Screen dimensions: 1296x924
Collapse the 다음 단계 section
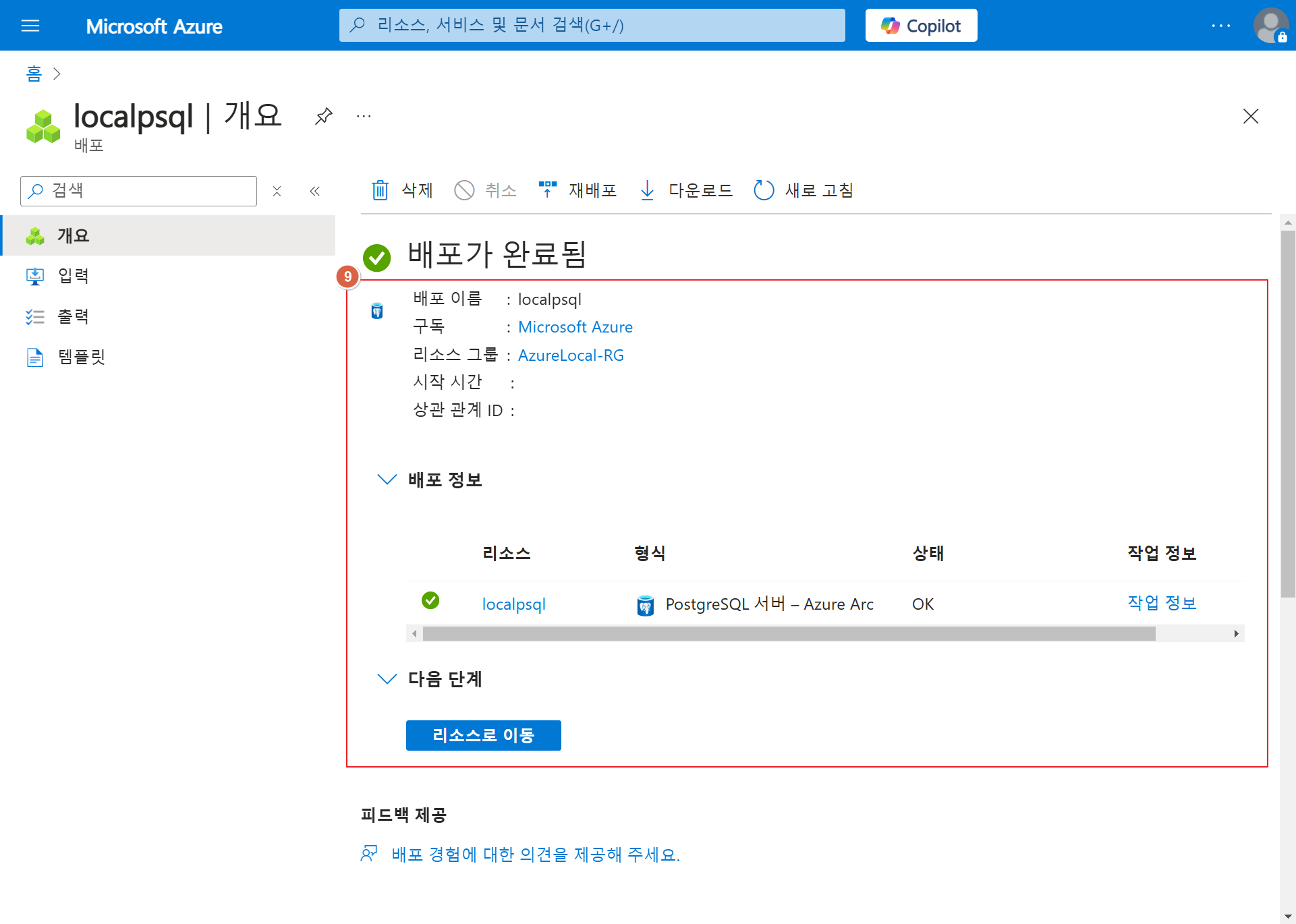pyautogui.click(x=387, y=678)
